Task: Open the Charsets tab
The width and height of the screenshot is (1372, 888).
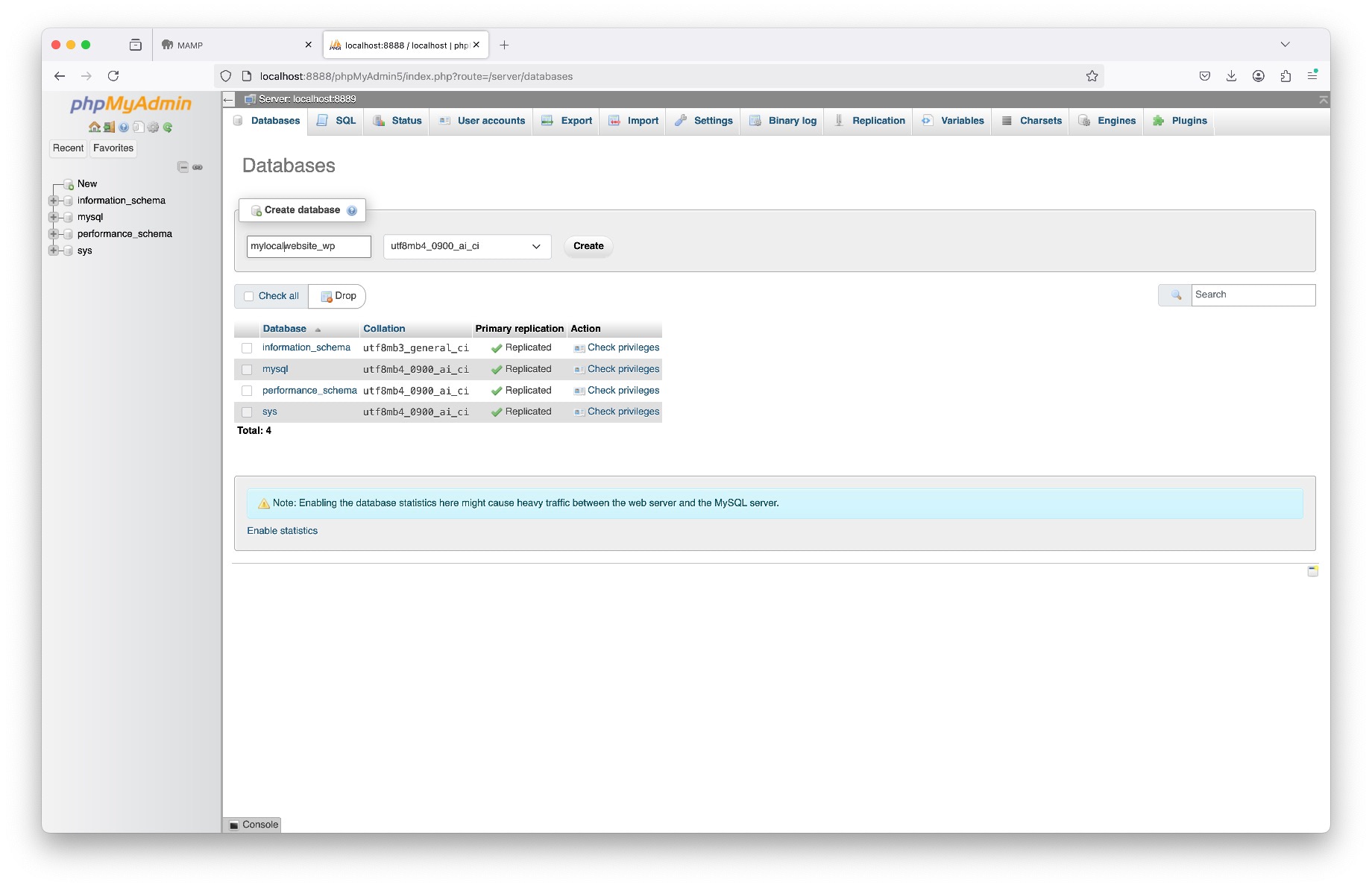Action: tap(1032, 121)
